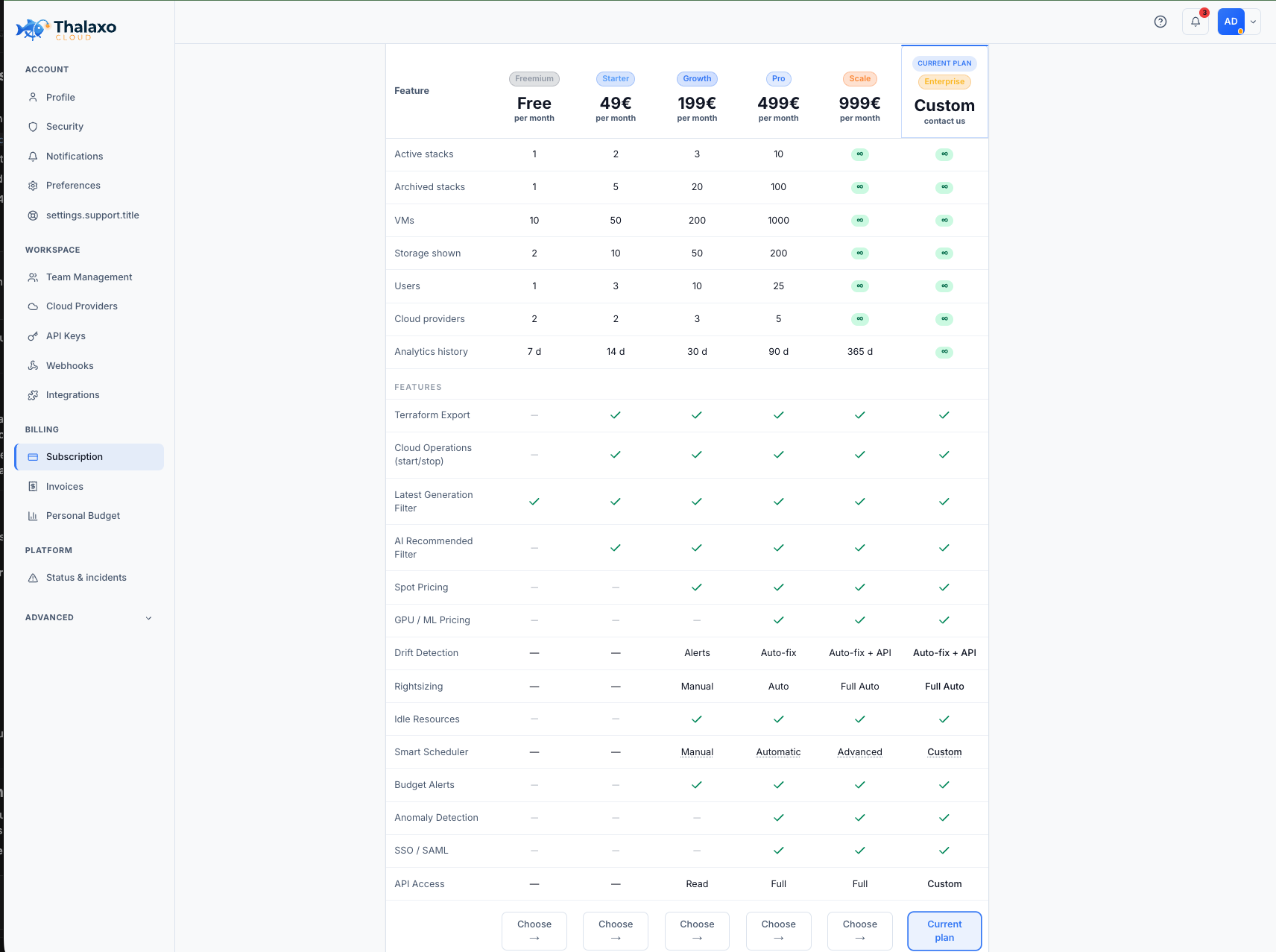1276x952 pixels.
Task: Open Preferences menu item
Action: click(89, 186)
